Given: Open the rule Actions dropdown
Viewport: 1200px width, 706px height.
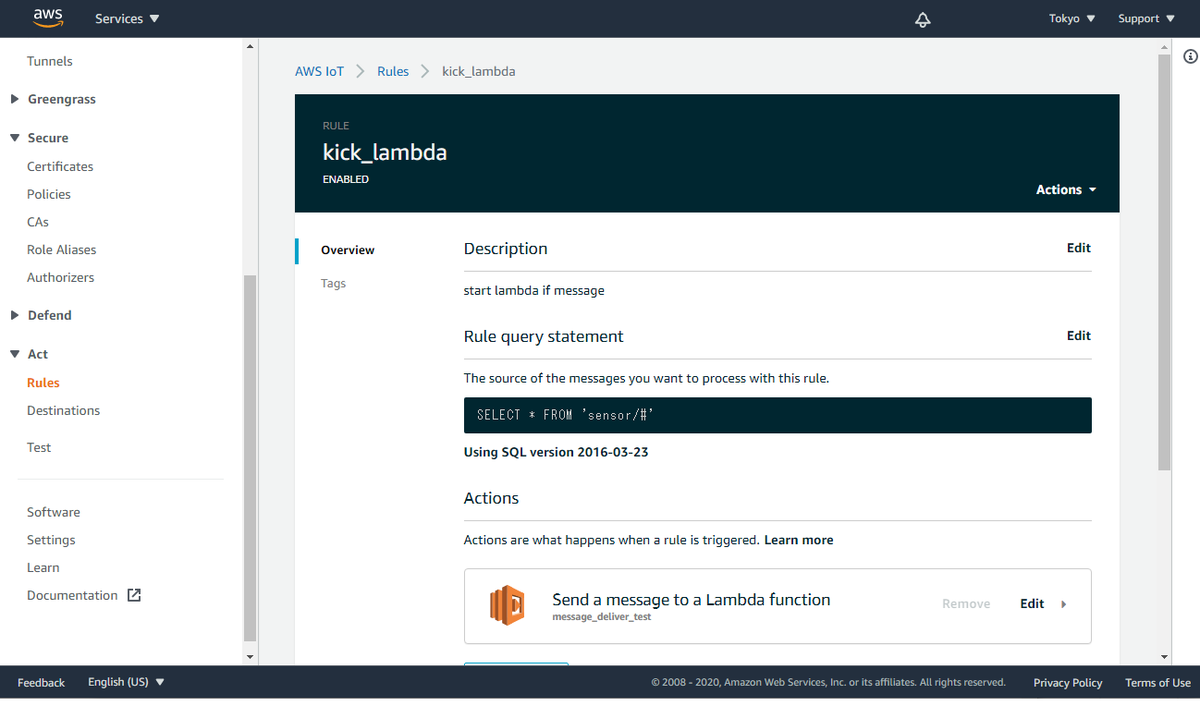Looking at the screenshot, I should (x=1066, y=190).
